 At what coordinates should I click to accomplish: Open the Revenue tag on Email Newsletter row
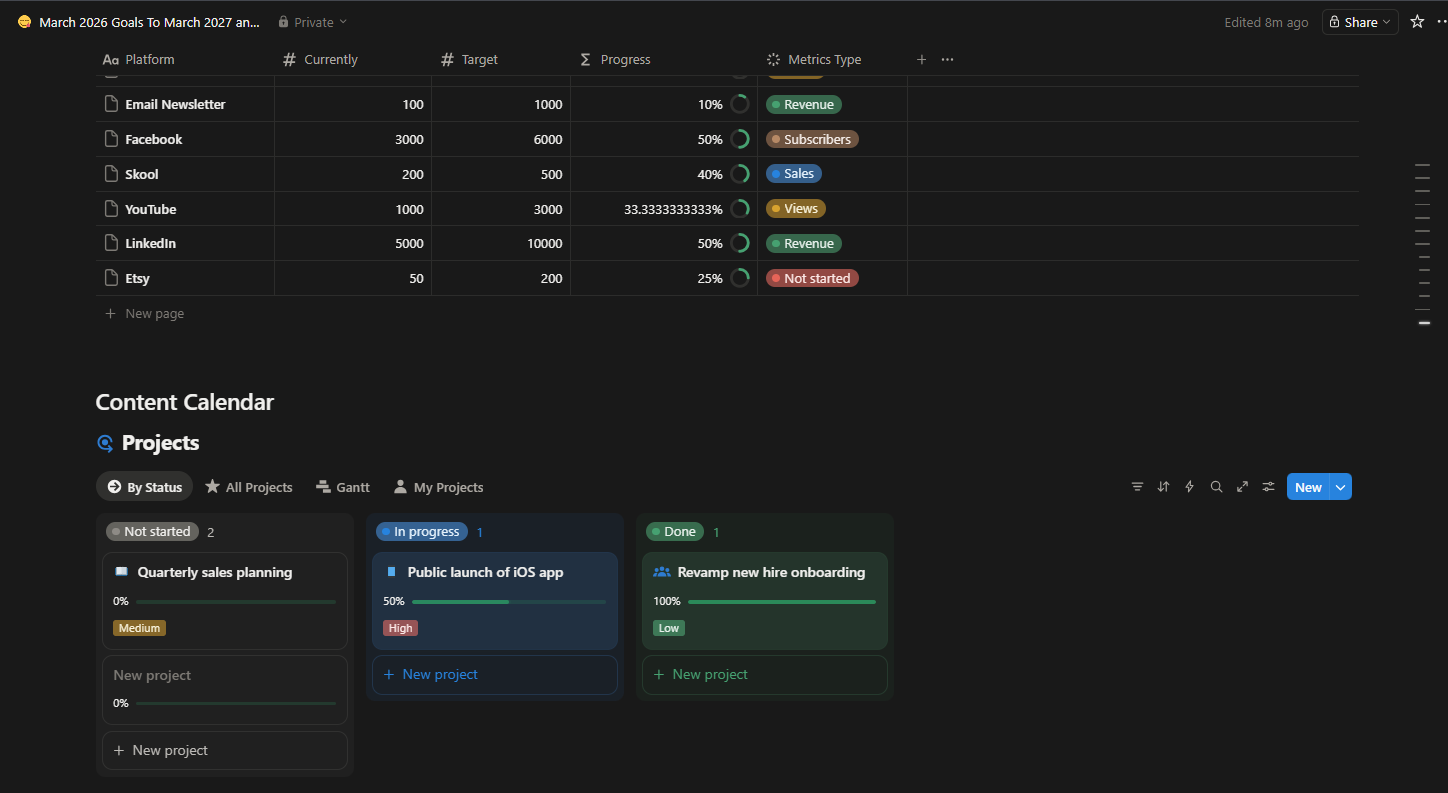[x=804, y=104]
